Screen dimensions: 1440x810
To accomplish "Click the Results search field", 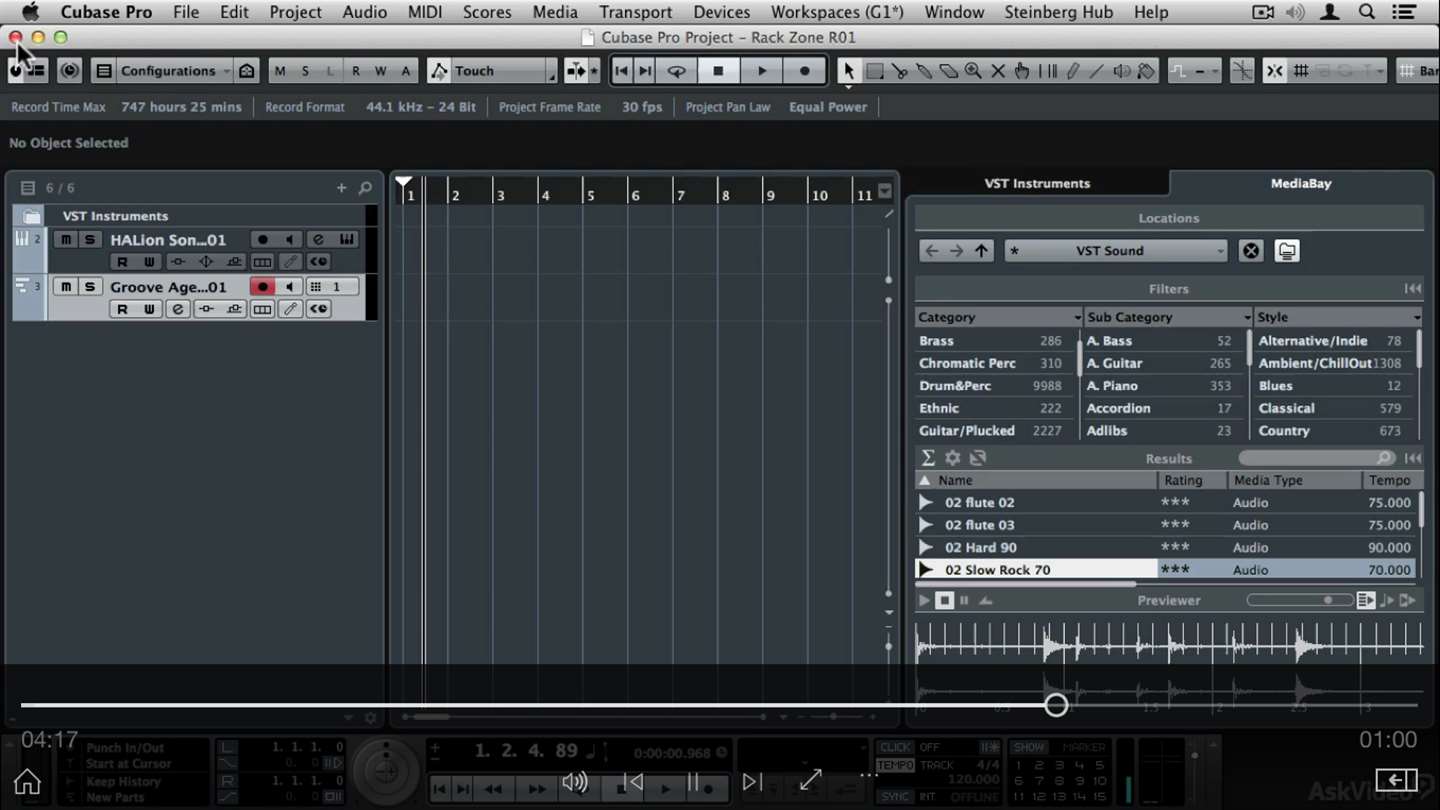I will (1316, 458).
